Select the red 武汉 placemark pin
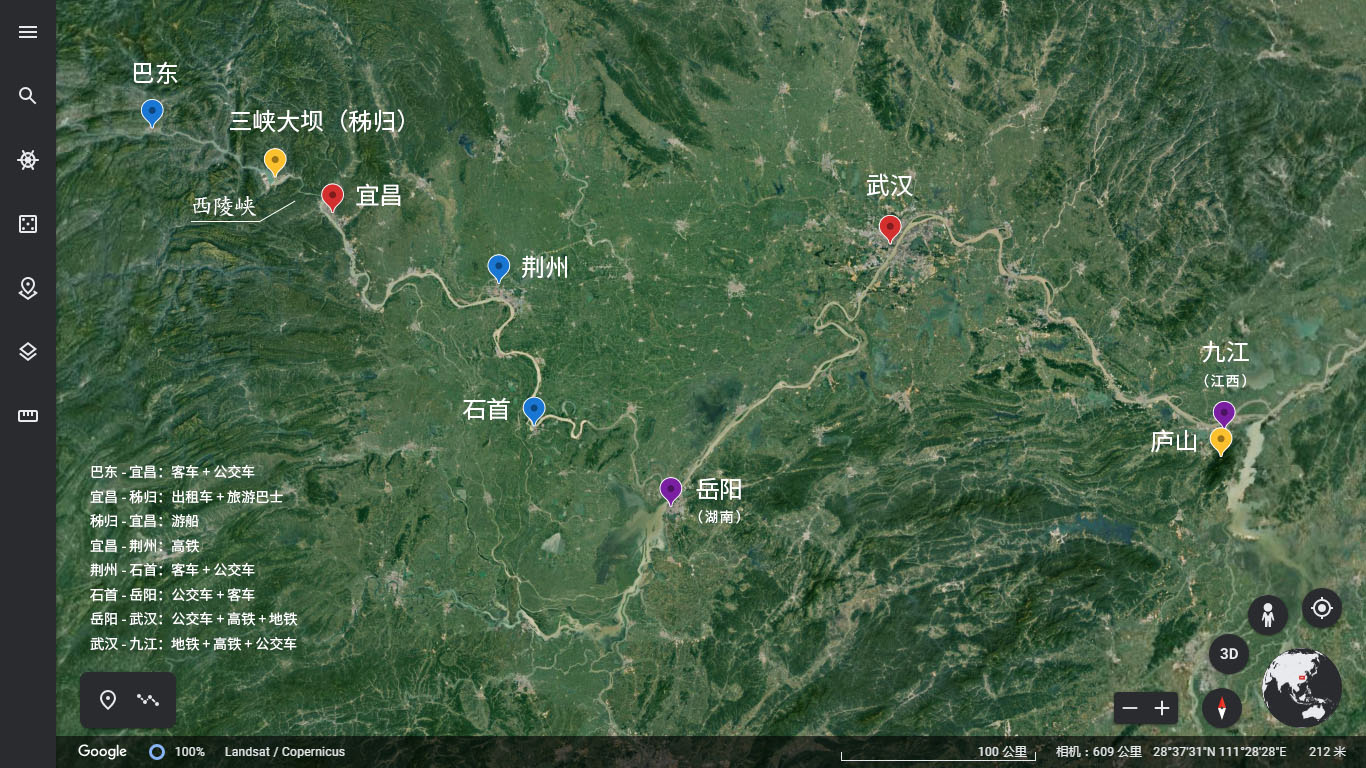This screenshot has width=1366, height=768. 890,229
